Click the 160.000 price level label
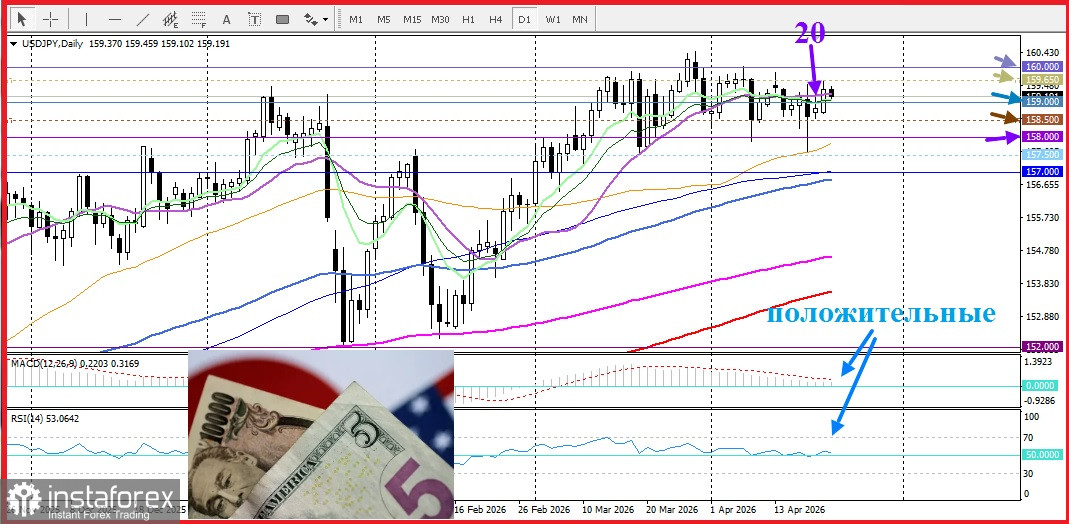Image resolution: width=1069 pixels, height=524 pixels. [x=1043, y=66]
